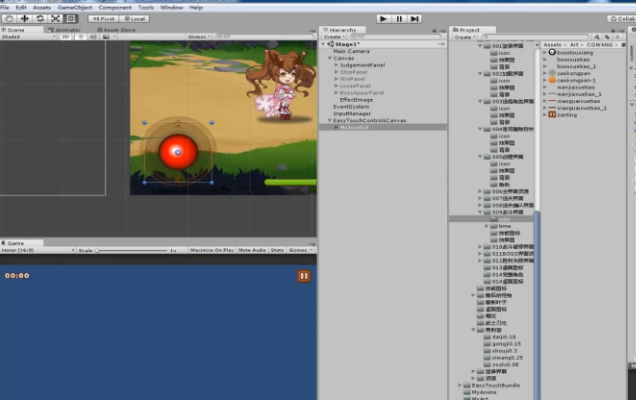Image resolution: width=636 pixels, height=400 pixels.
Task: Toggle 2D view in Scene toolbar
Action: point(65,37)
